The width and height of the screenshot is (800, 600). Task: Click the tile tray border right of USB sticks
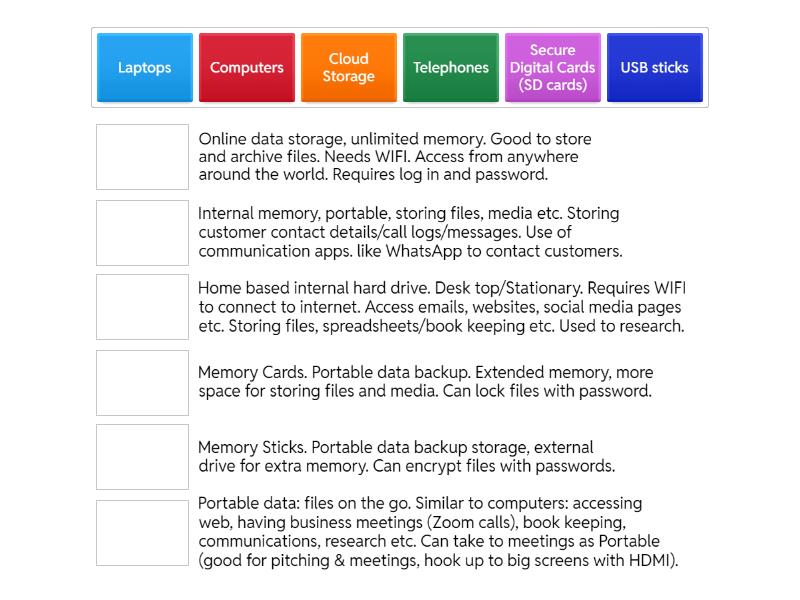coord(706,68)
